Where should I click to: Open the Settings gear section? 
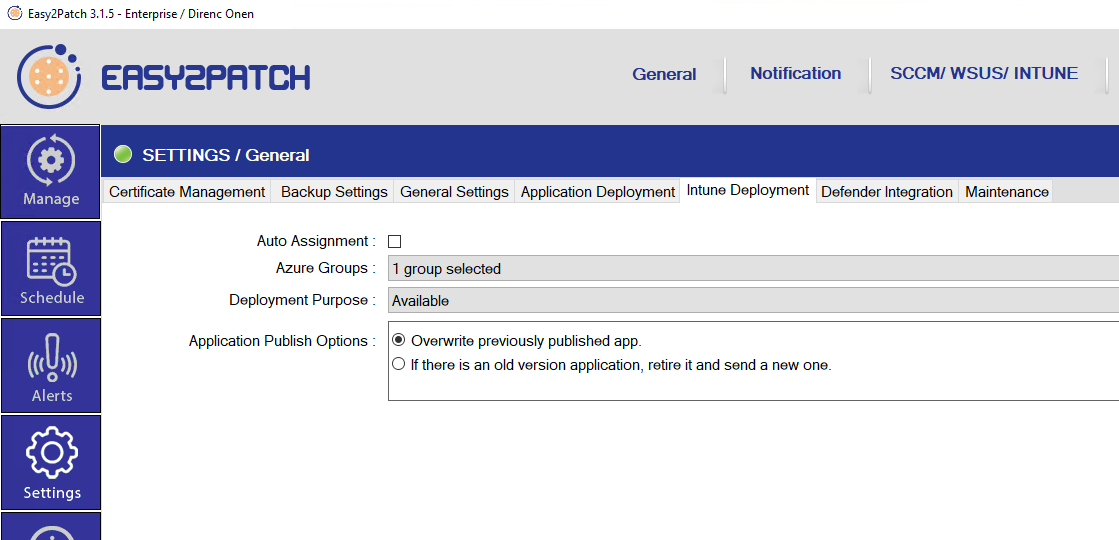tap(51, 463)
